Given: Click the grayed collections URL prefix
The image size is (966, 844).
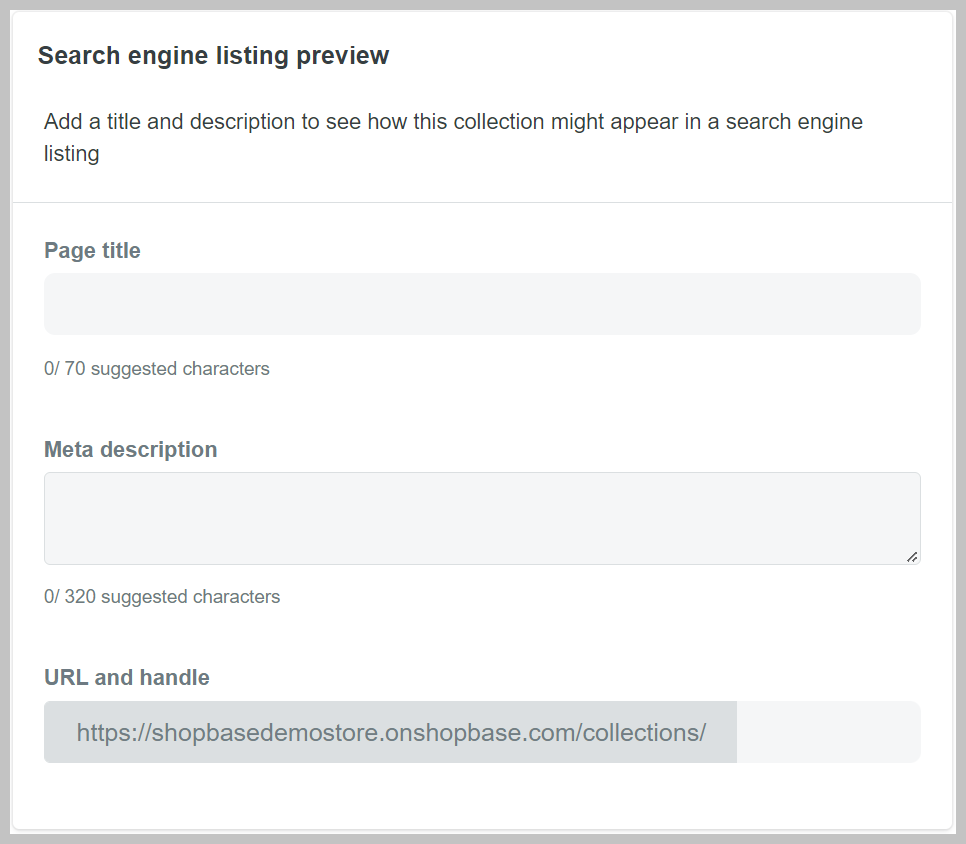Looking at the screenshot, I should (391, 732).
